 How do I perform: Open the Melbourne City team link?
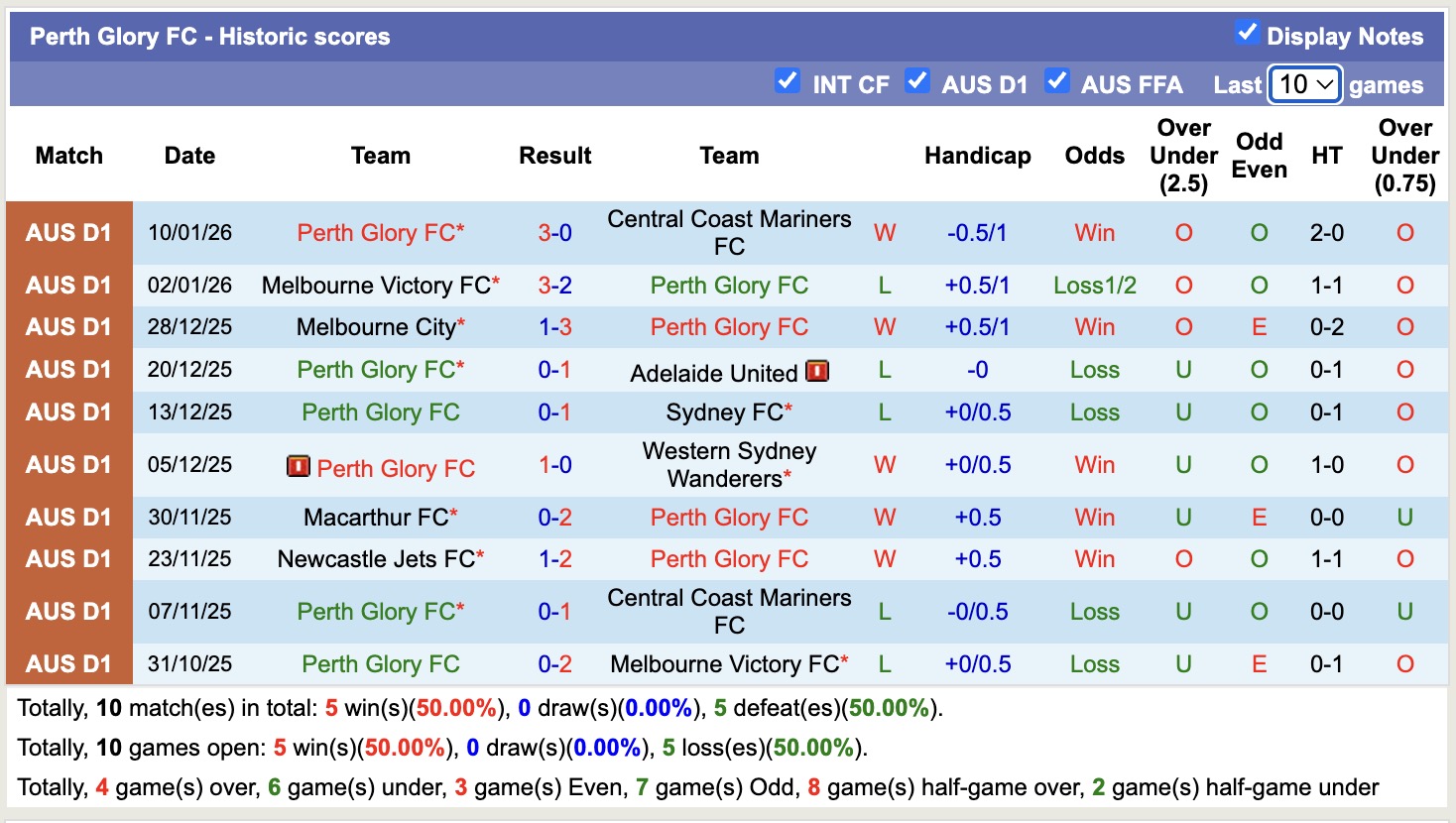(x=377, y=326)
